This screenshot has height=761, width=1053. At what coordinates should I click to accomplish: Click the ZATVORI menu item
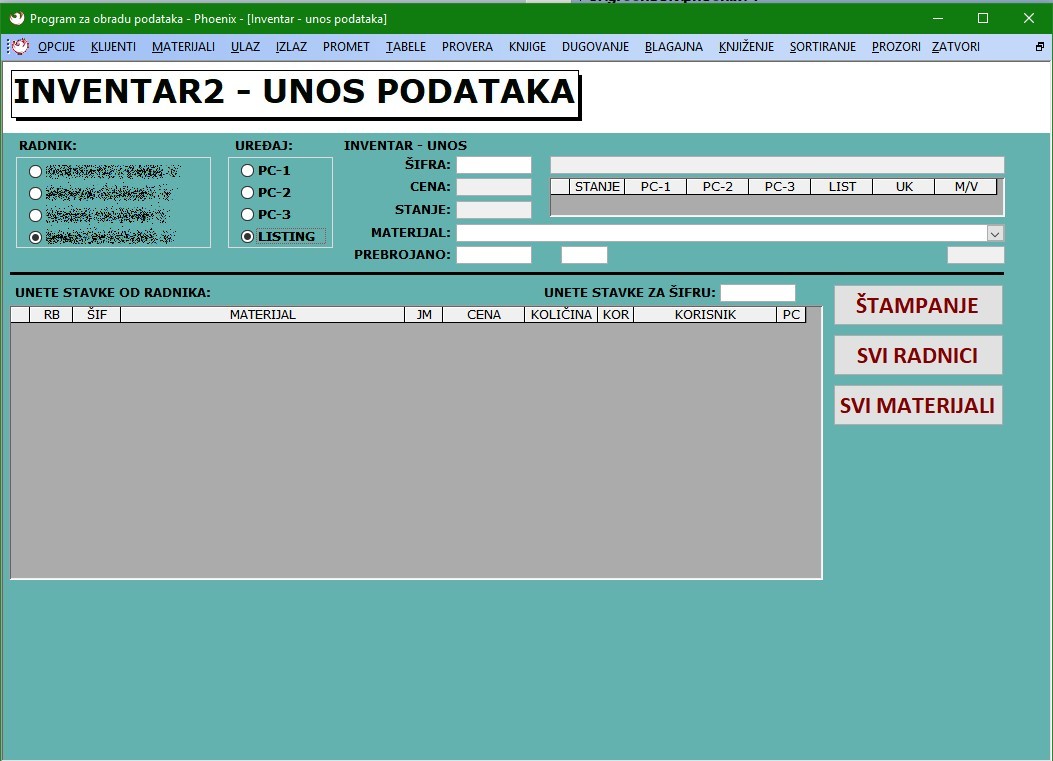[x=955, y=47]
